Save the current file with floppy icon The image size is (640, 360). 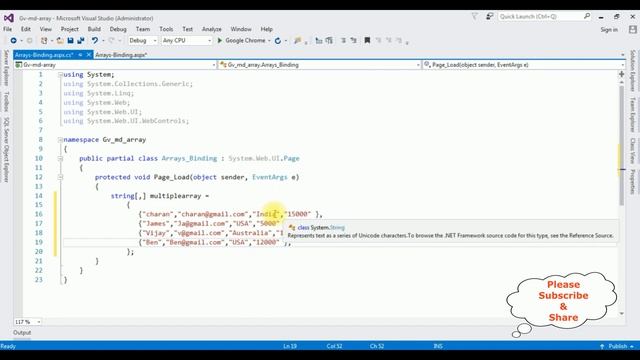coord(70,40)
